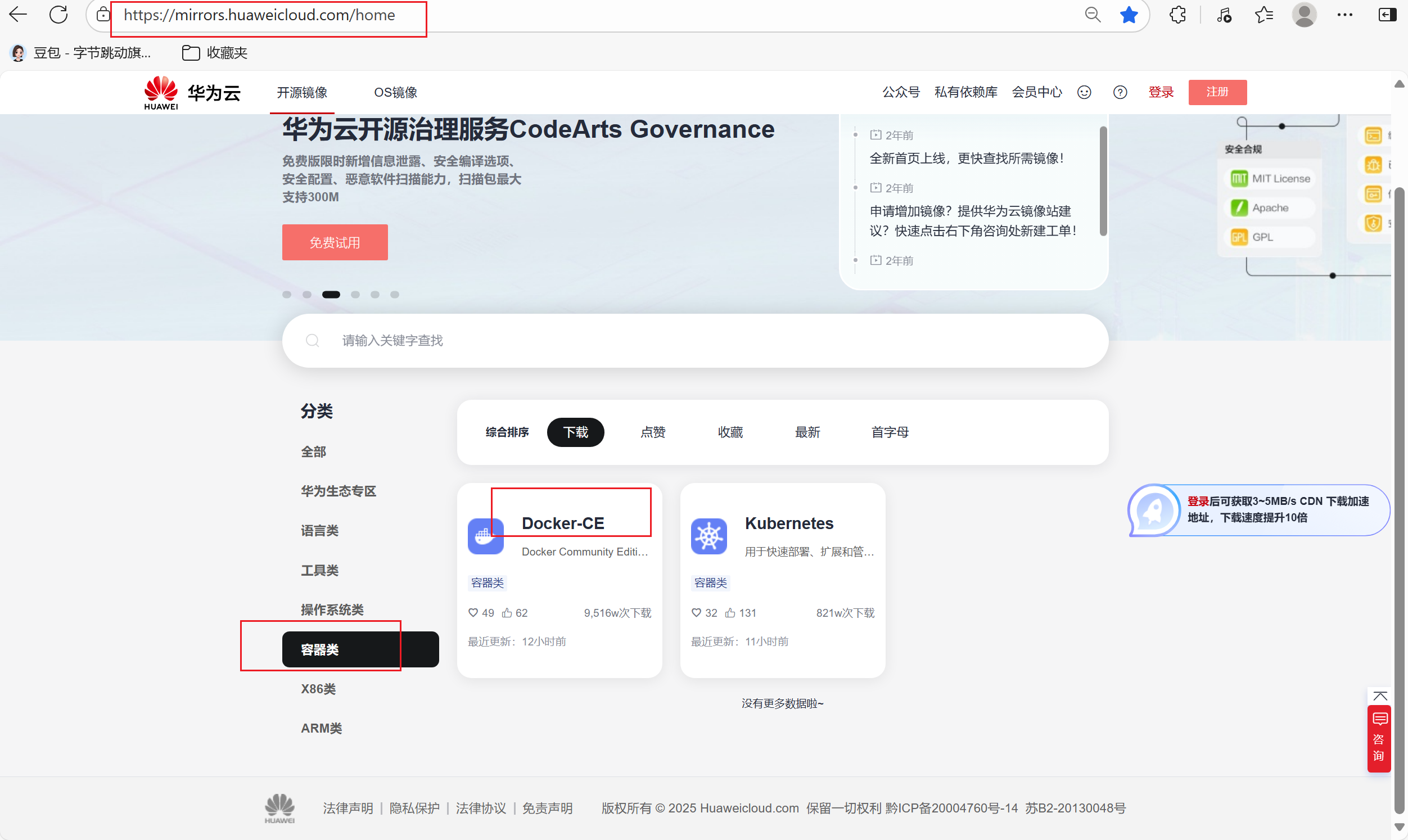Click the site lock icon in address bar
The width and height of the screenshot is (1408, 840).
coord(102,15)
